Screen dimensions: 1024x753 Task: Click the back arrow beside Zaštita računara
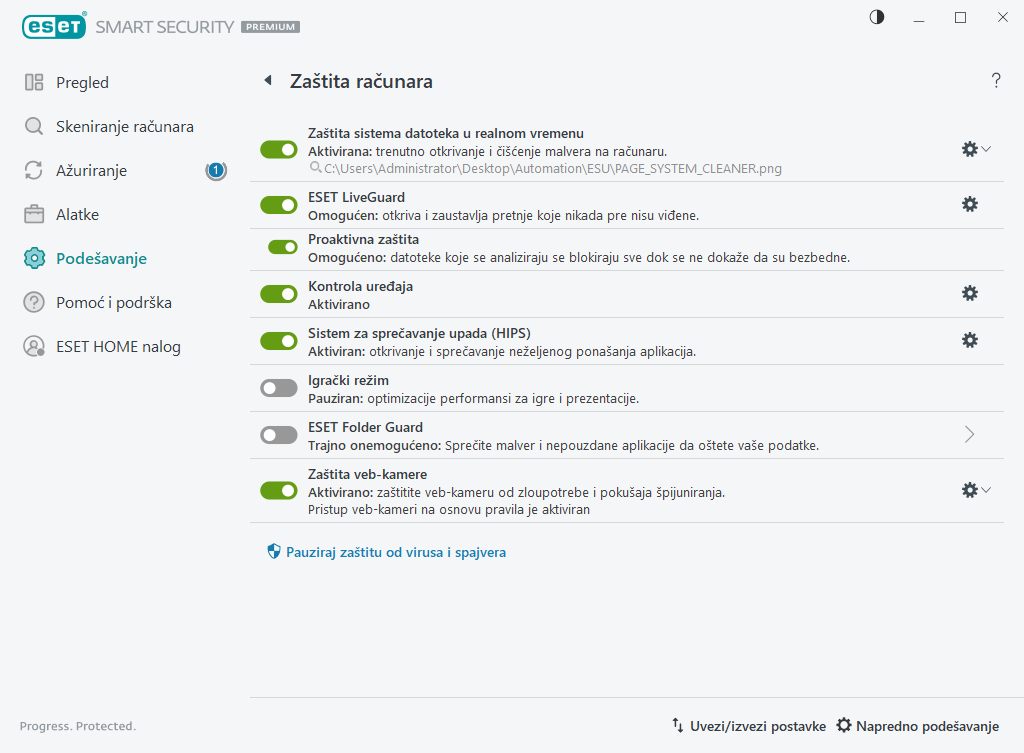coord(267,81)
